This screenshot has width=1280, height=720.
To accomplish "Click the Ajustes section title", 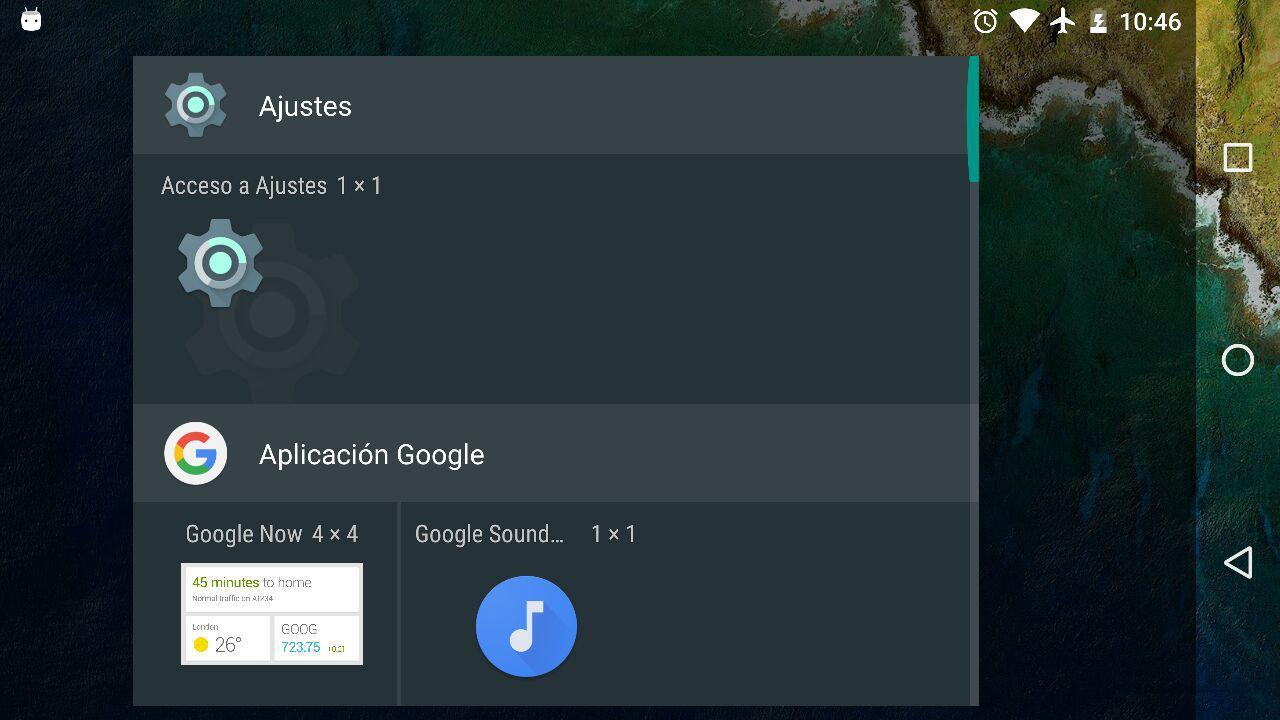I will 305,106.
